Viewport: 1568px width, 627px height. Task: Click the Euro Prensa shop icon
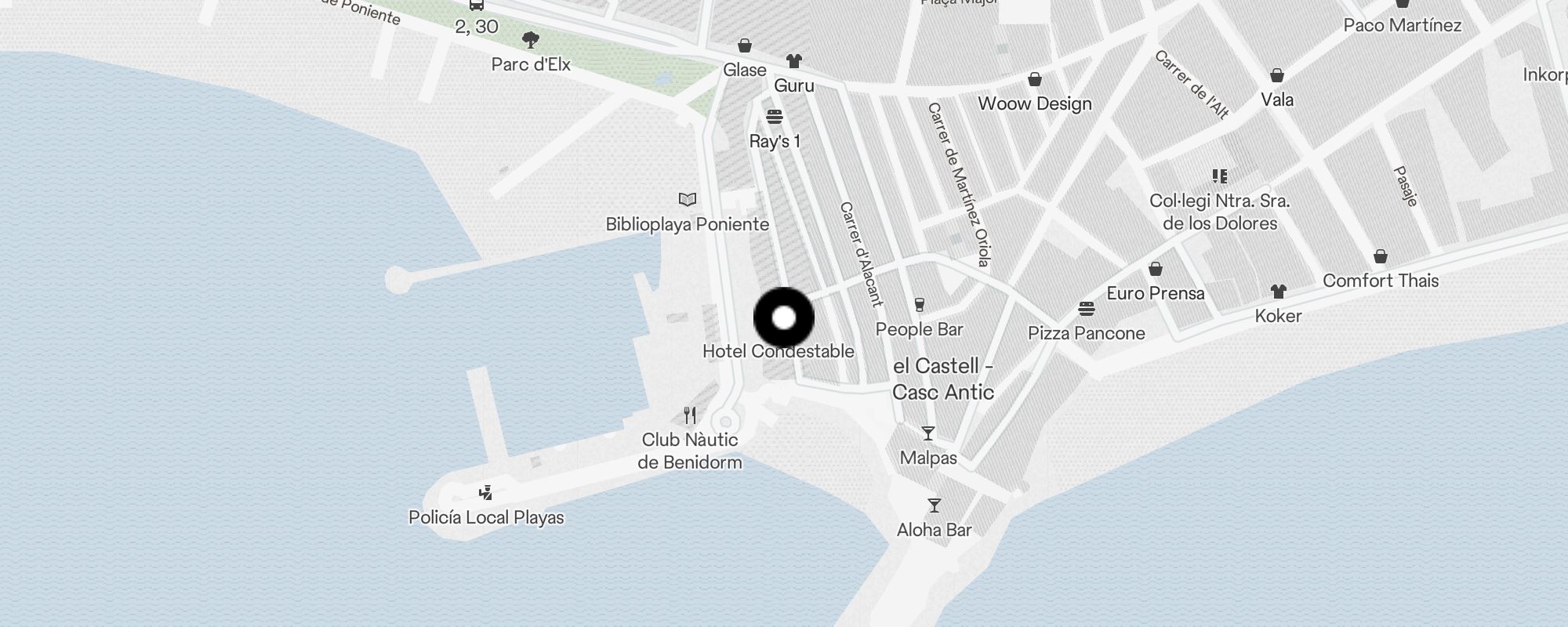pos(1156,269)
